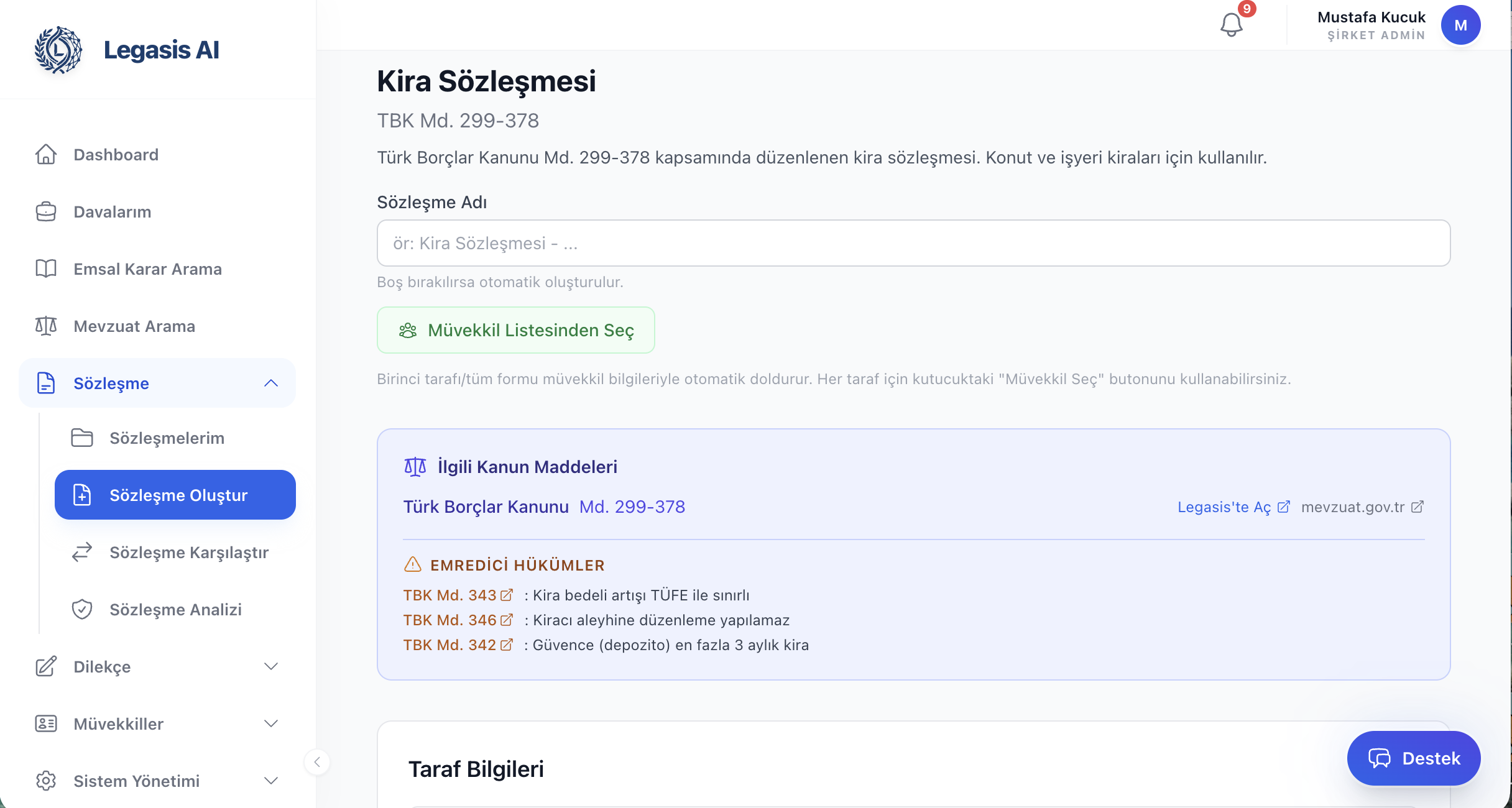The height and width of the screenshot is (808, 1512).
Task: Click the Müvekkiller ID card icon
Action: pyautogui.click(x=46, y=723)
